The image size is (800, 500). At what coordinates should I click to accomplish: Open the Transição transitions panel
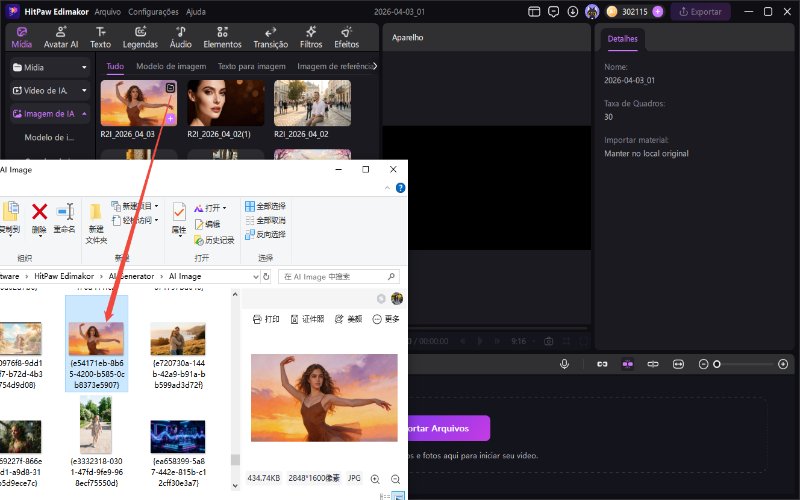[x=270, y=38]
